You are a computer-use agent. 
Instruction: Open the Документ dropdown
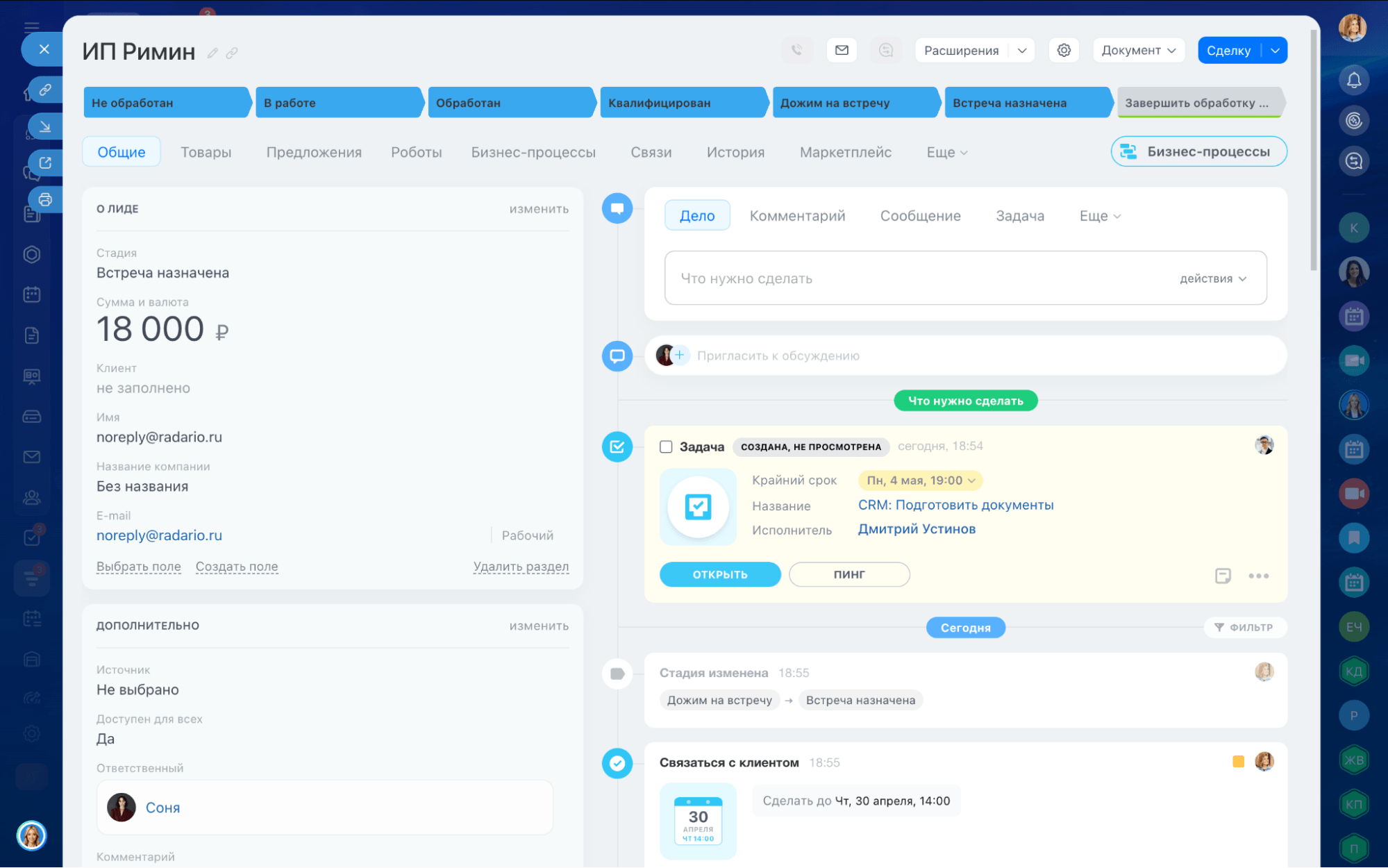point(1138,50)
